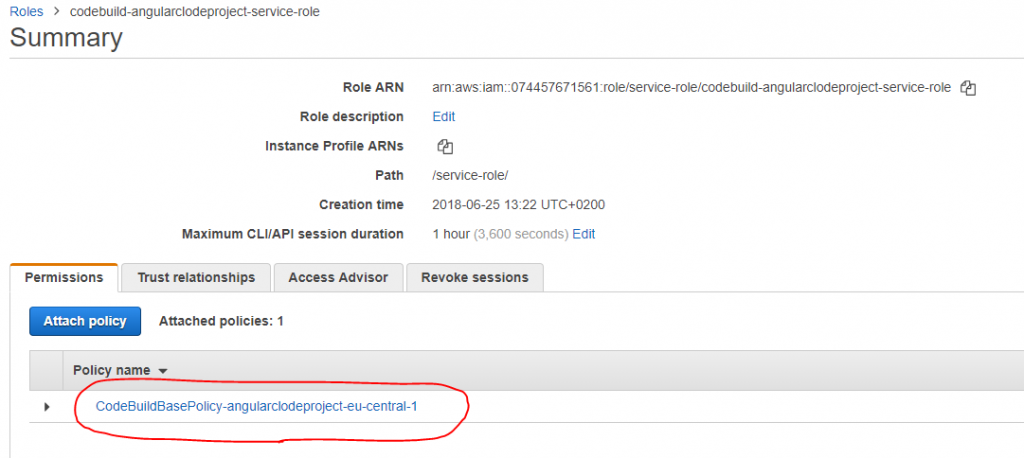Copy the Role ARN to clipboard

tap(967, 88)
